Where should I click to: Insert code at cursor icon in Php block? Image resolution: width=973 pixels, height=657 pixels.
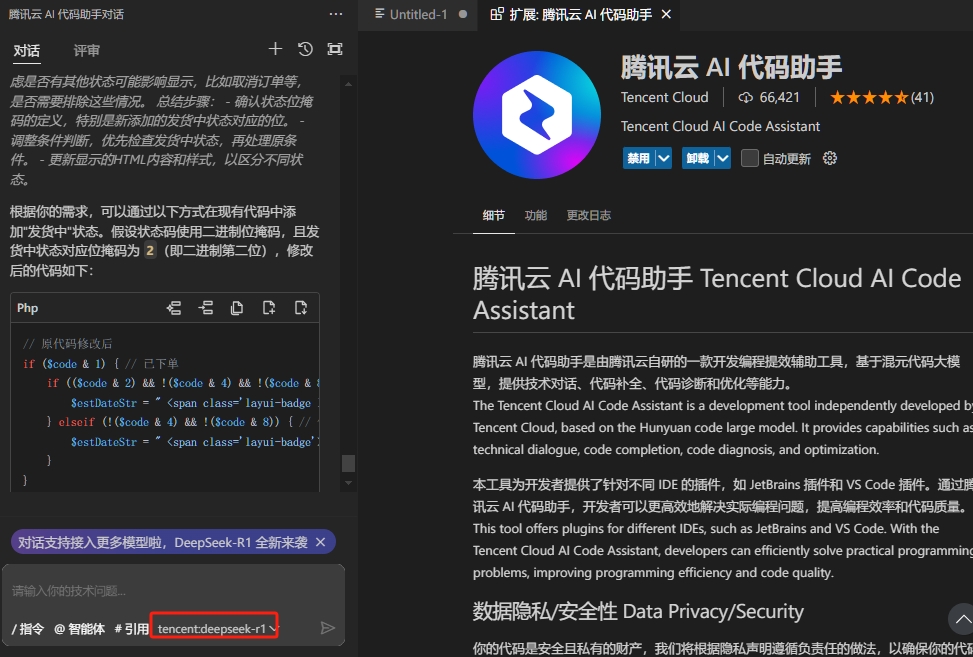(174, 308)
